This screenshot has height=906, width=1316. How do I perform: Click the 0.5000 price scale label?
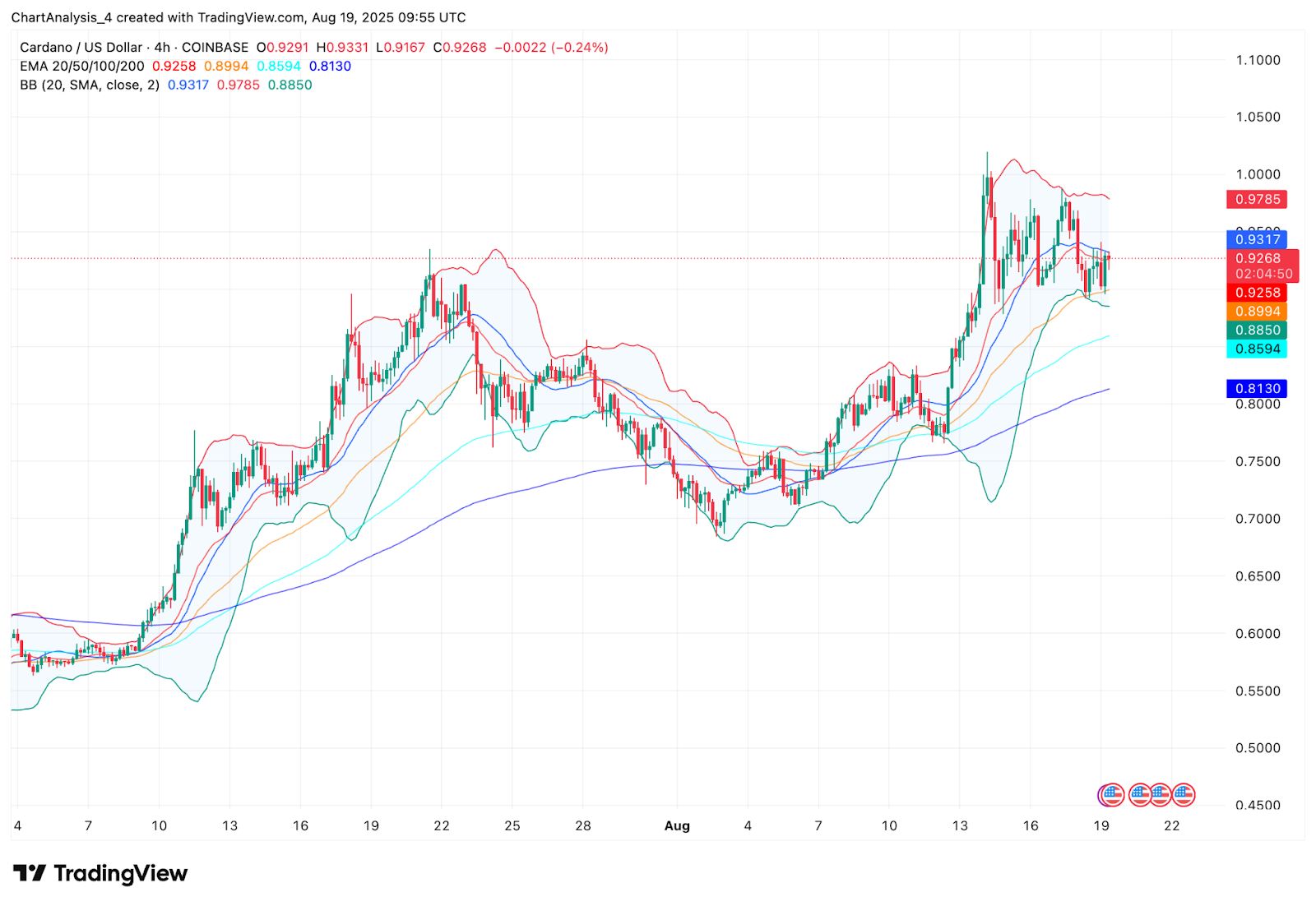[x=1258, y=748]
